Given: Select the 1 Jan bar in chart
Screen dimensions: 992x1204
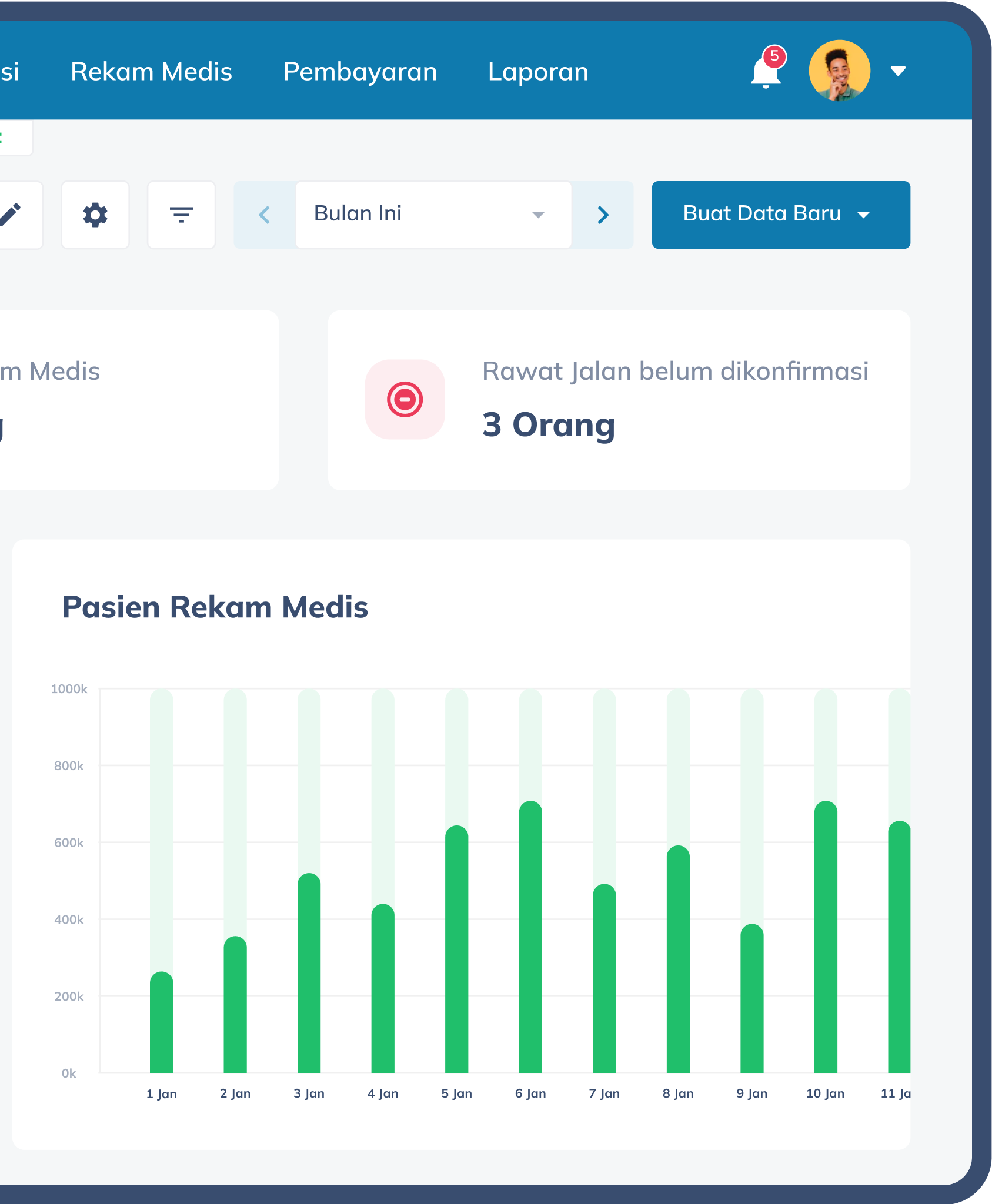Looking at the screenshot, I should [162, 1022].
